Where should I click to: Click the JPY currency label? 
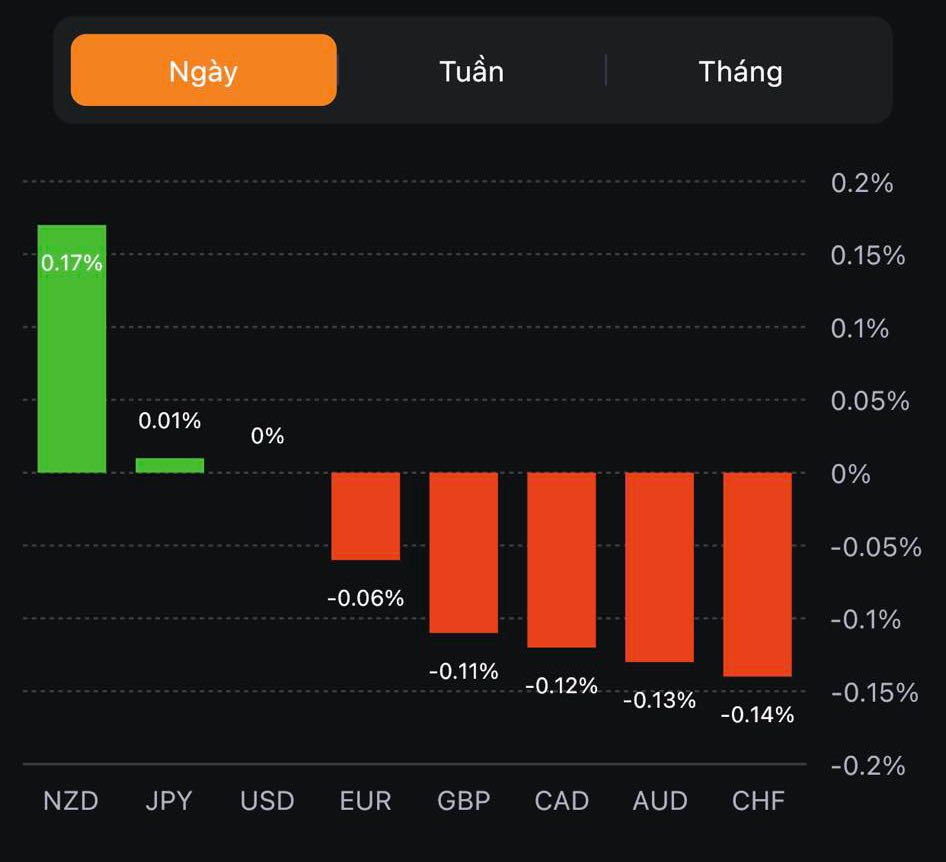pos(169,801)
